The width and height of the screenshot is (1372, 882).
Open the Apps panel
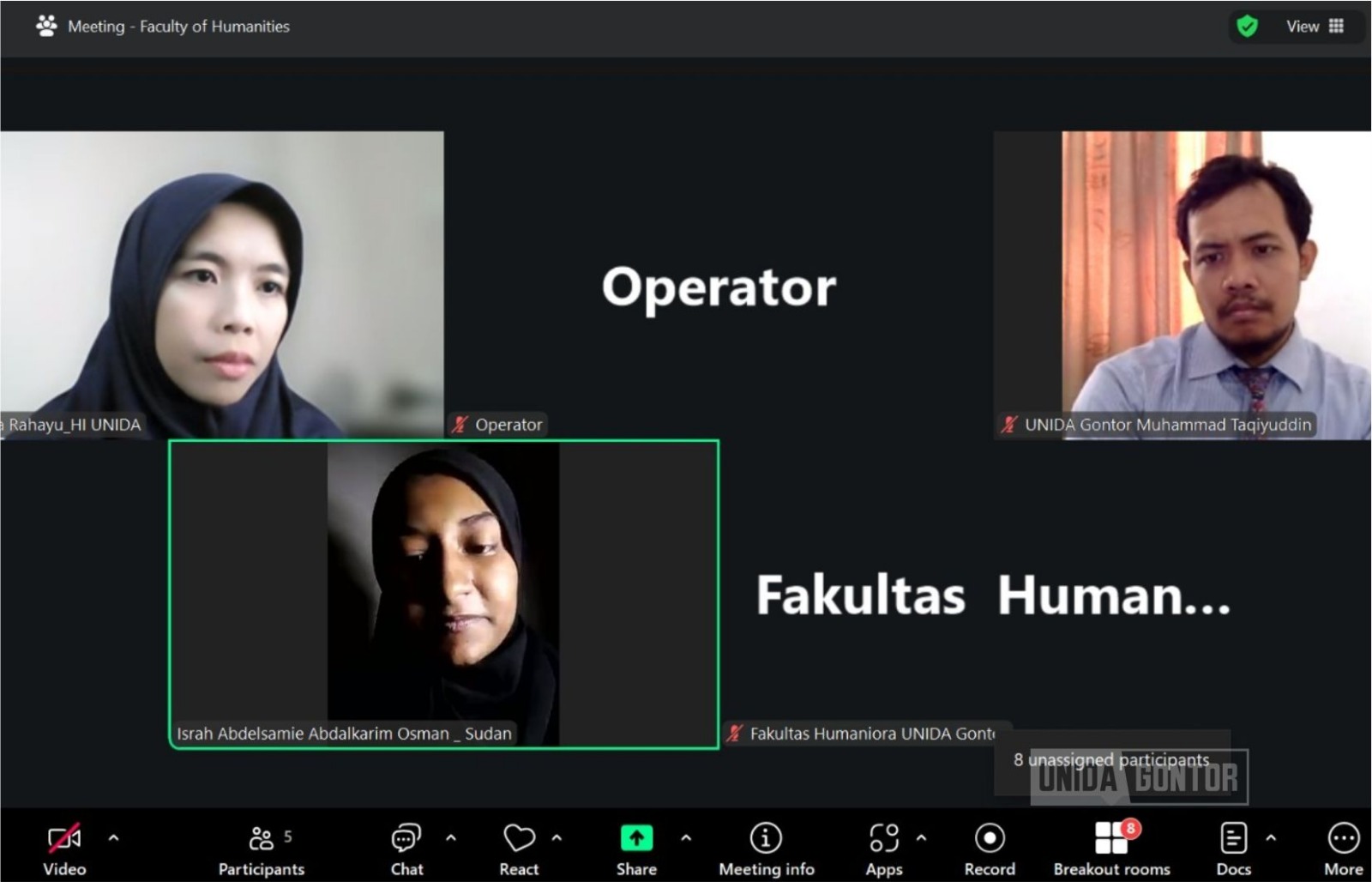tap(884, 848)
